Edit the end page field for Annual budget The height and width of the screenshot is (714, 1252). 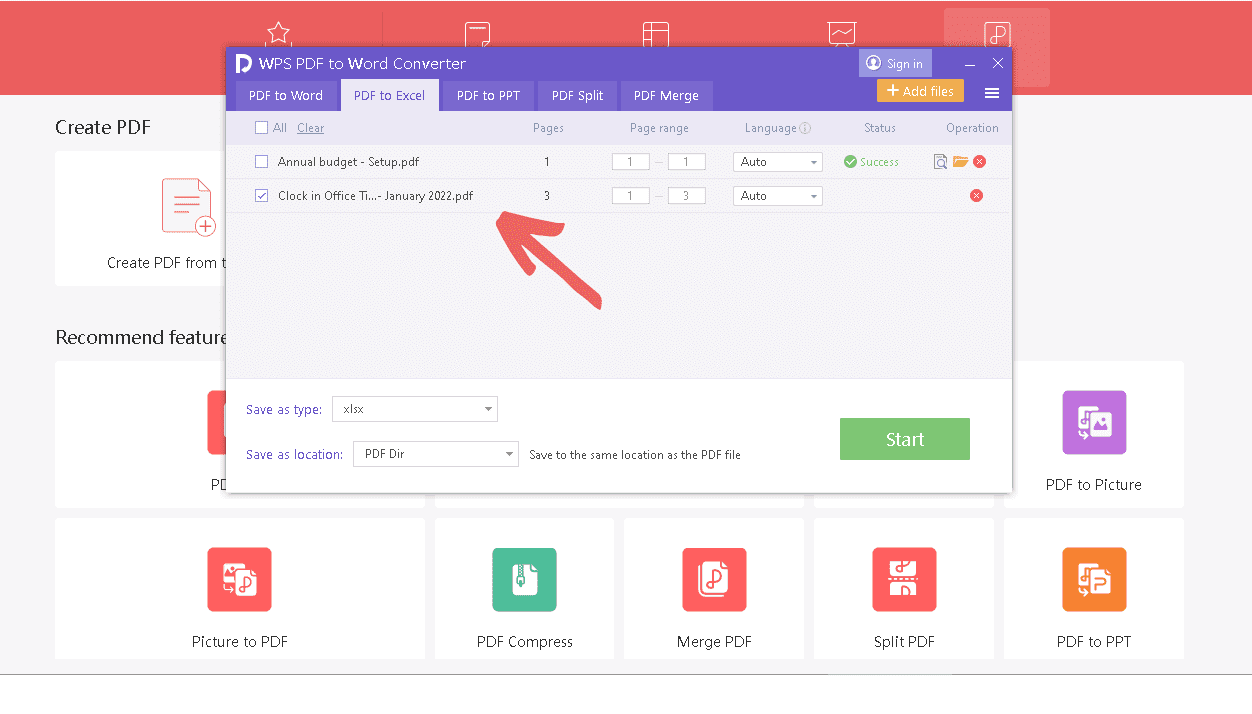click(x=687, y=162)
